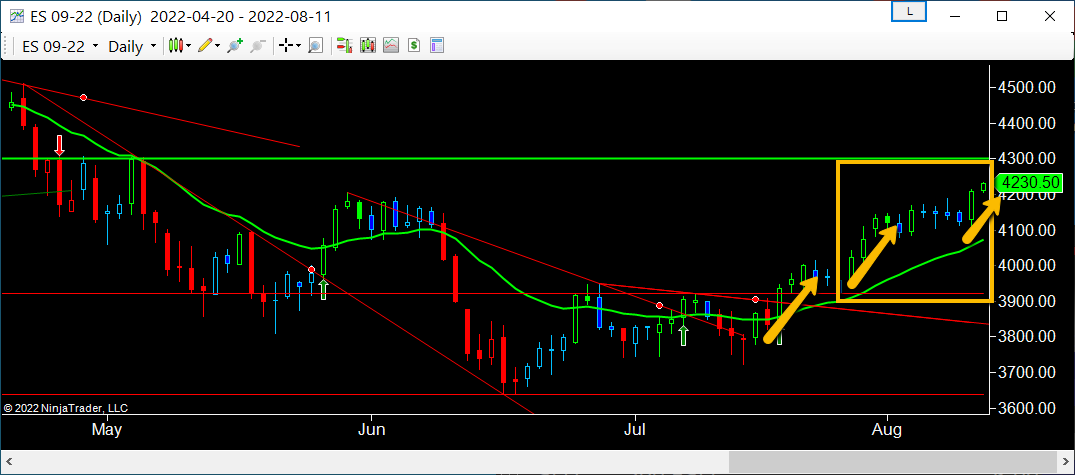Click the 4000.00 price axis label
Viewport: 1075px width, 475px height.
tap(1029, 265)
